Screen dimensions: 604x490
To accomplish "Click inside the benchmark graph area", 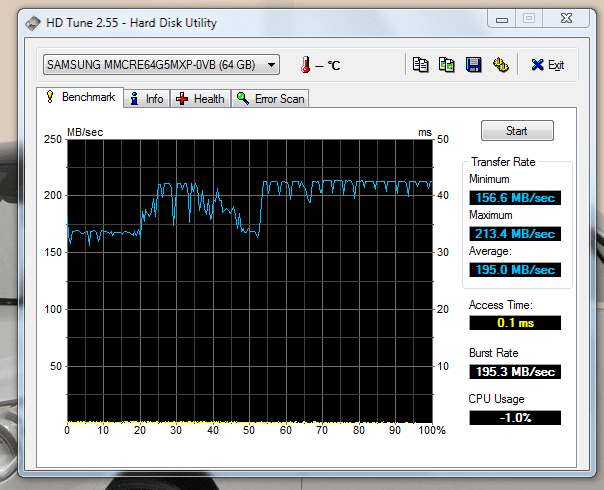I will coord(250,281).
